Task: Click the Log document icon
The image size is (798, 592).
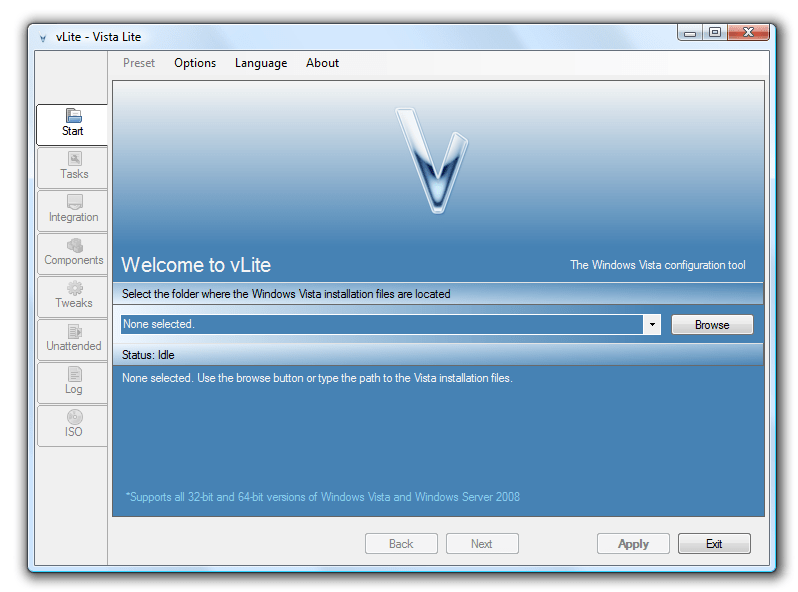Action: pos(74,374)
